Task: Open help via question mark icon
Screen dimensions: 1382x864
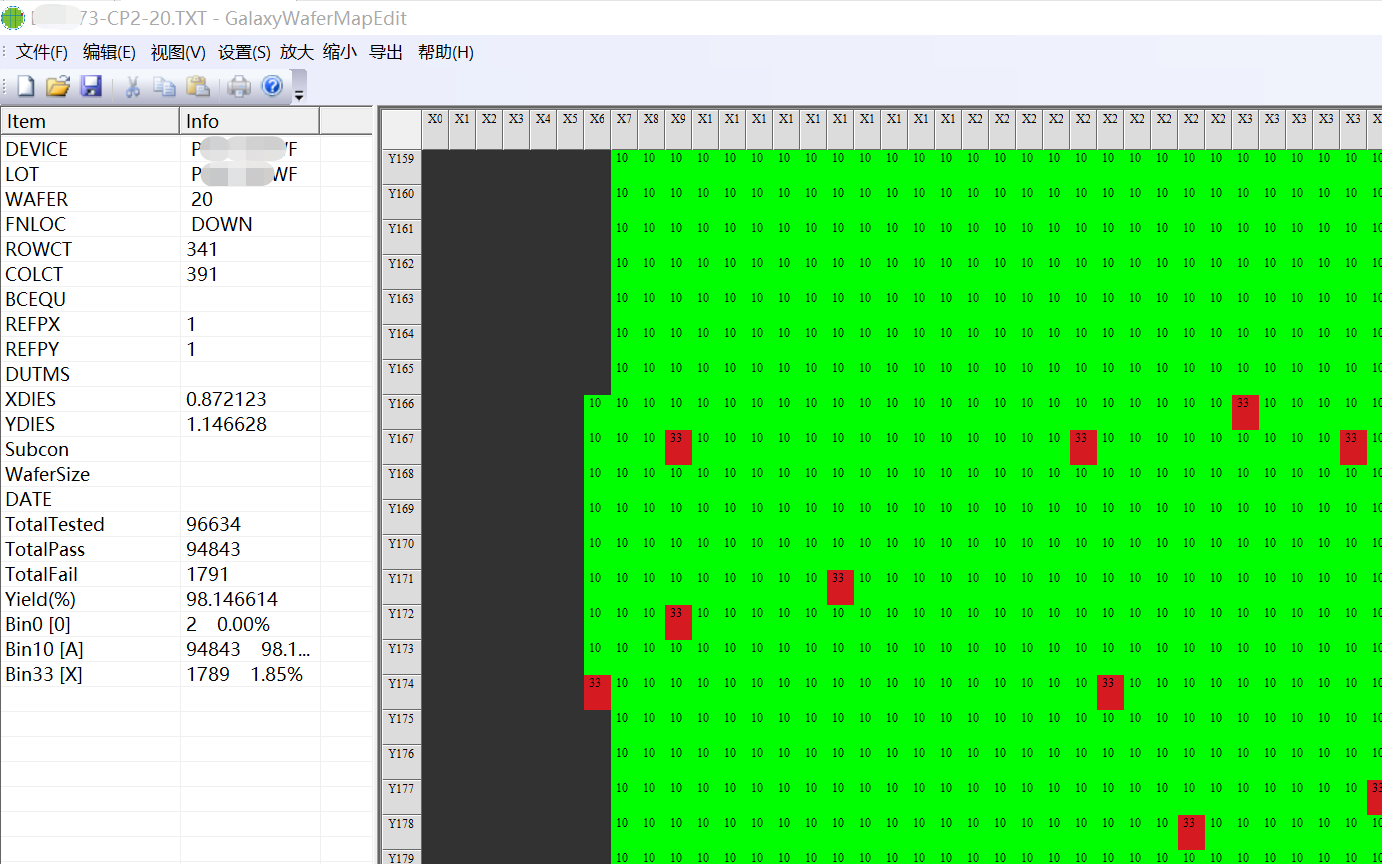Action: tap(272, 86)
